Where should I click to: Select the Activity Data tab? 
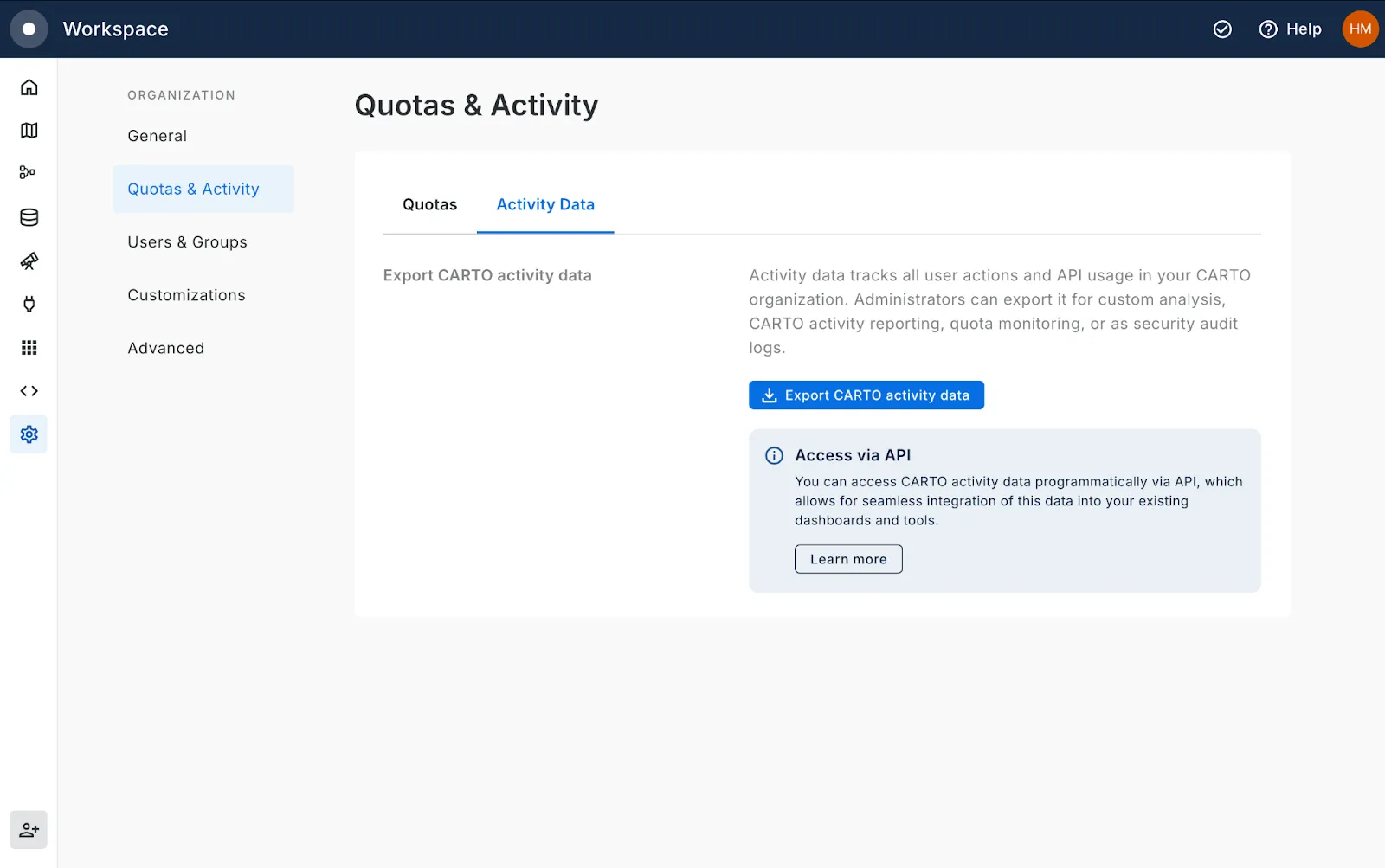pos(544,204)
